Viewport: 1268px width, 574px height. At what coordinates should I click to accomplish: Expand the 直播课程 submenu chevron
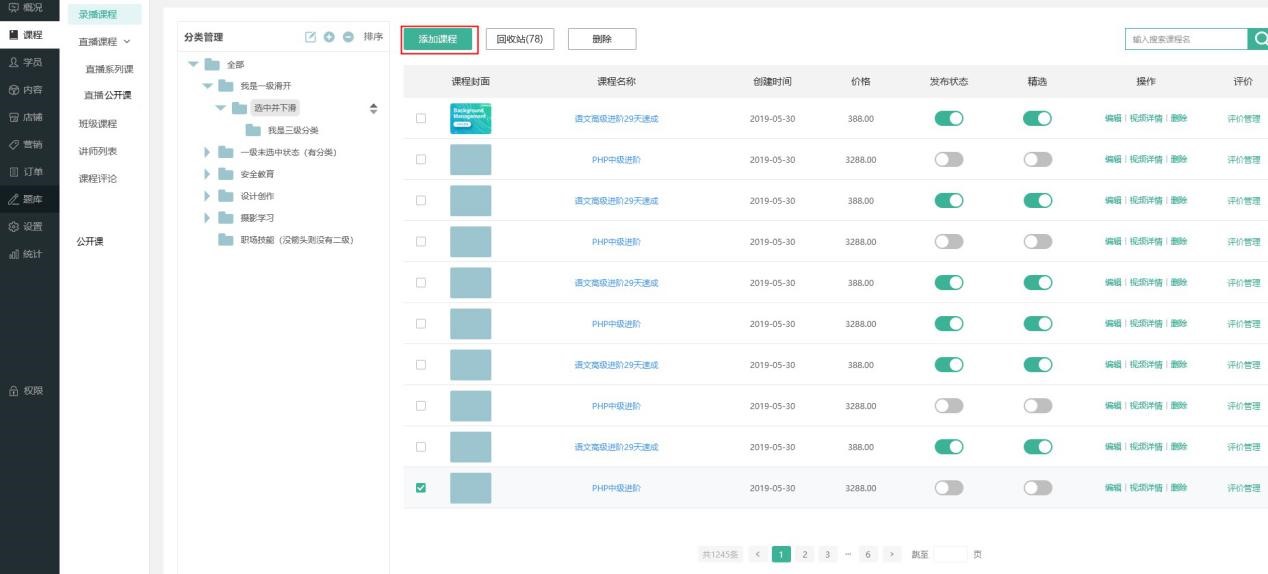pyautogui.click(x=127, y=42)
